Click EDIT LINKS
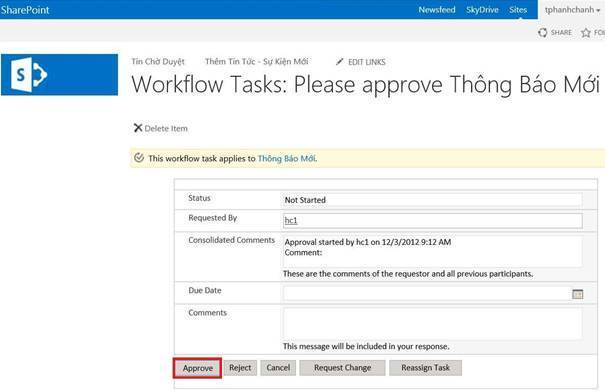The image size is (605, 391). [367, 62]
